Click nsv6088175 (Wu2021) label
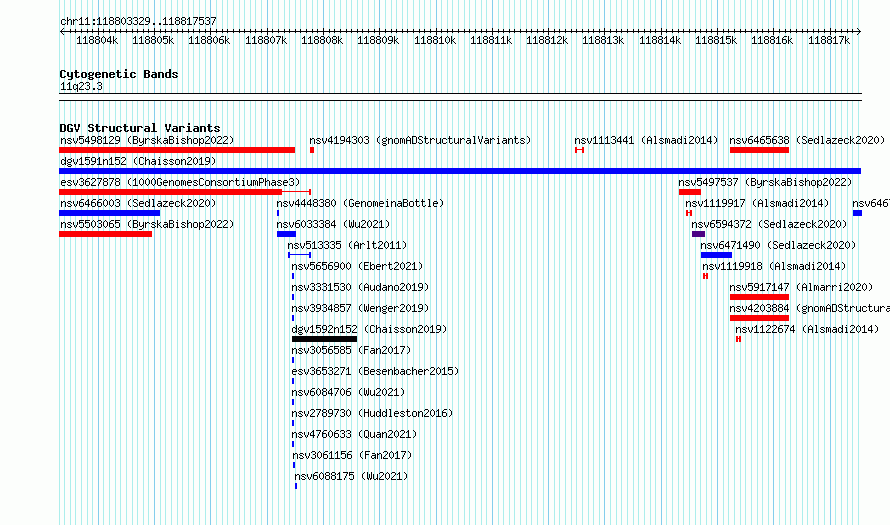Screen dimensions: 890x525 click(351, 476)
